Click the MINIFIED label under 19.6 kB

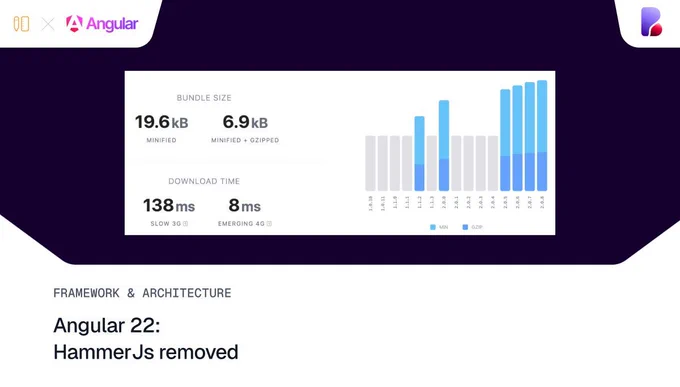[161, 140]
